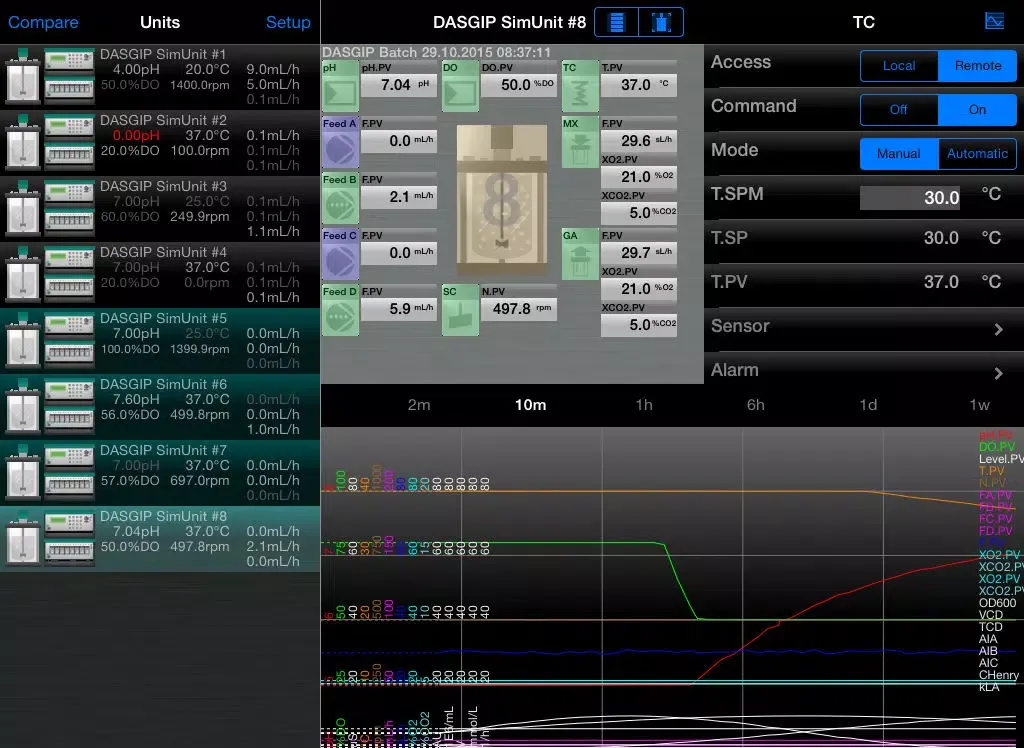Open the trend chart icon top right
The image size is (1024, 748).
click(994, 21)
